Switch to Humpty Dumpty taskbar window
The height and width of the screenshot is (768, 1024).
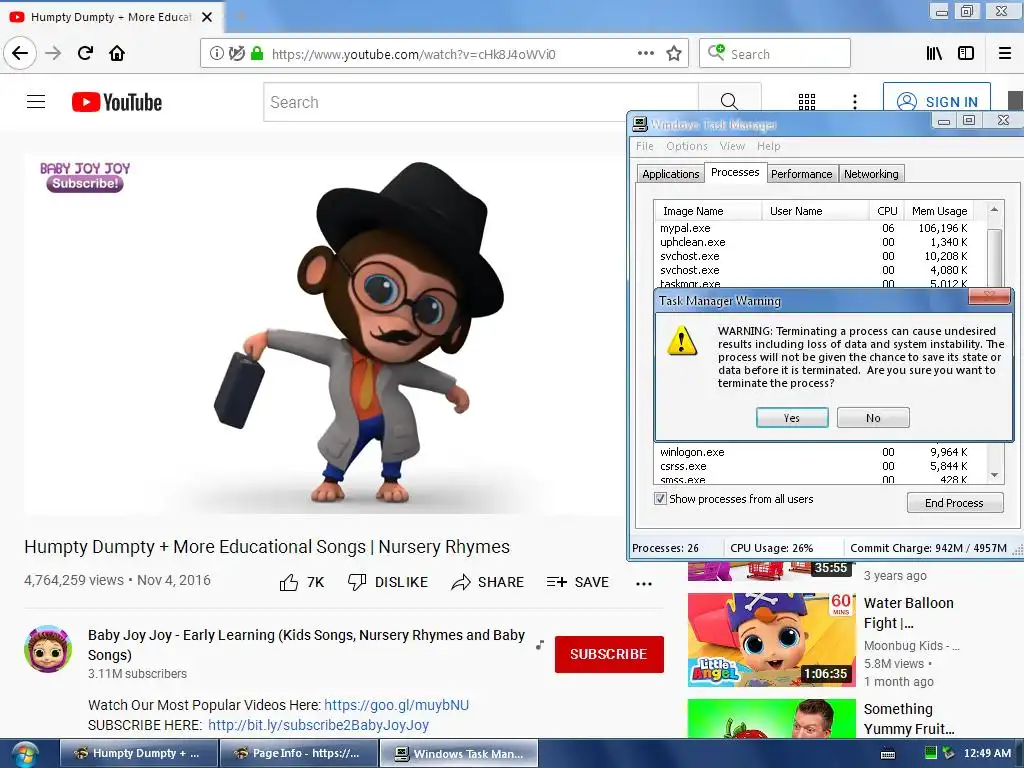tap(138, 754)
